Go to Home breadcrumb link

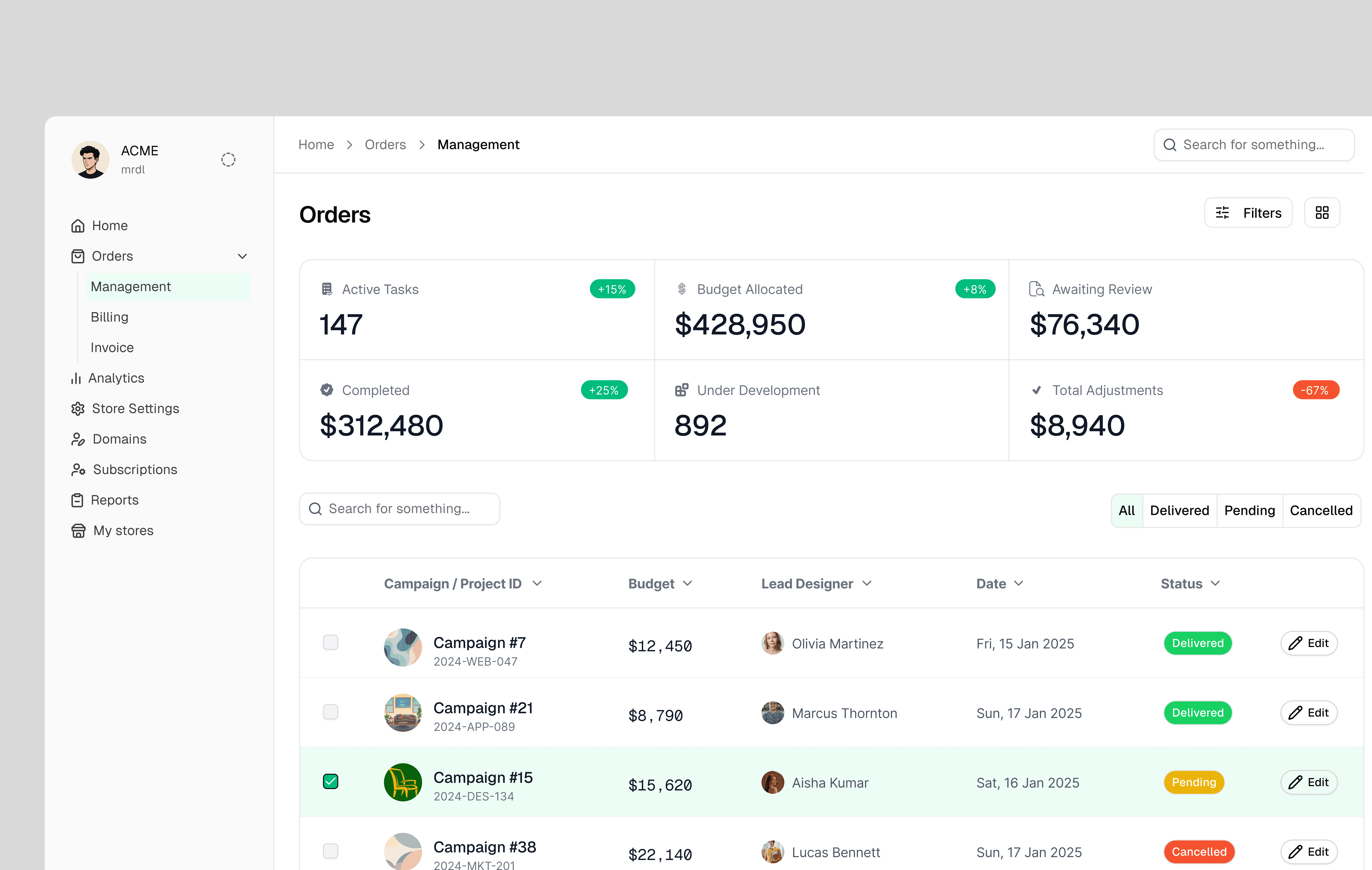tap(316, 145)
